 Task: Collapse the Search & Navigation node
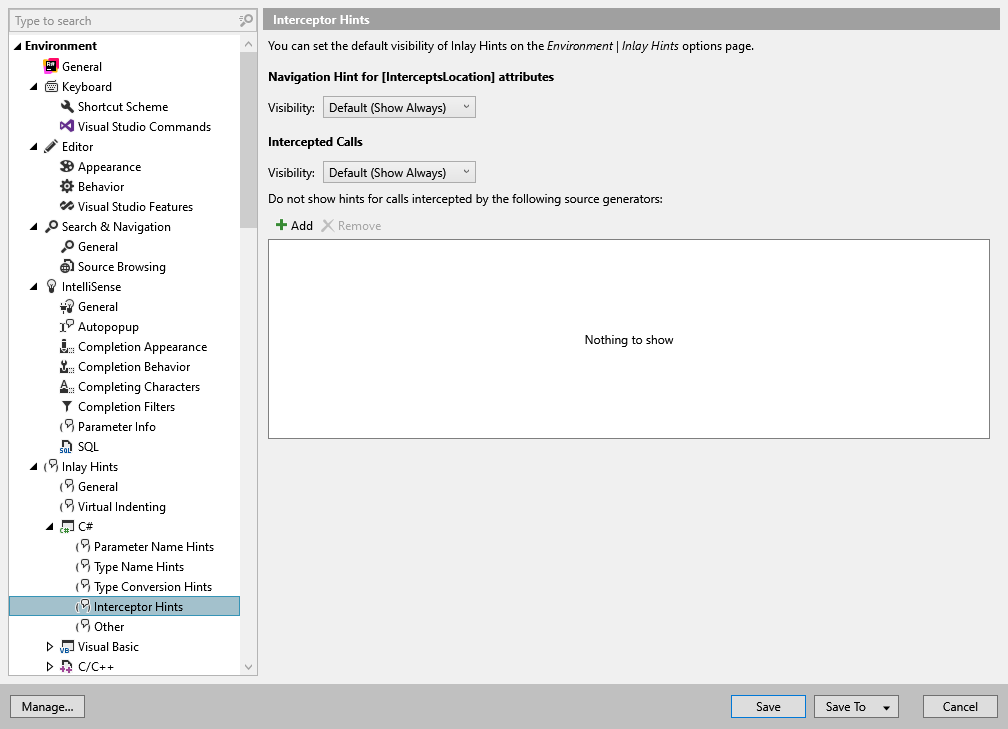tap(34, 227)
